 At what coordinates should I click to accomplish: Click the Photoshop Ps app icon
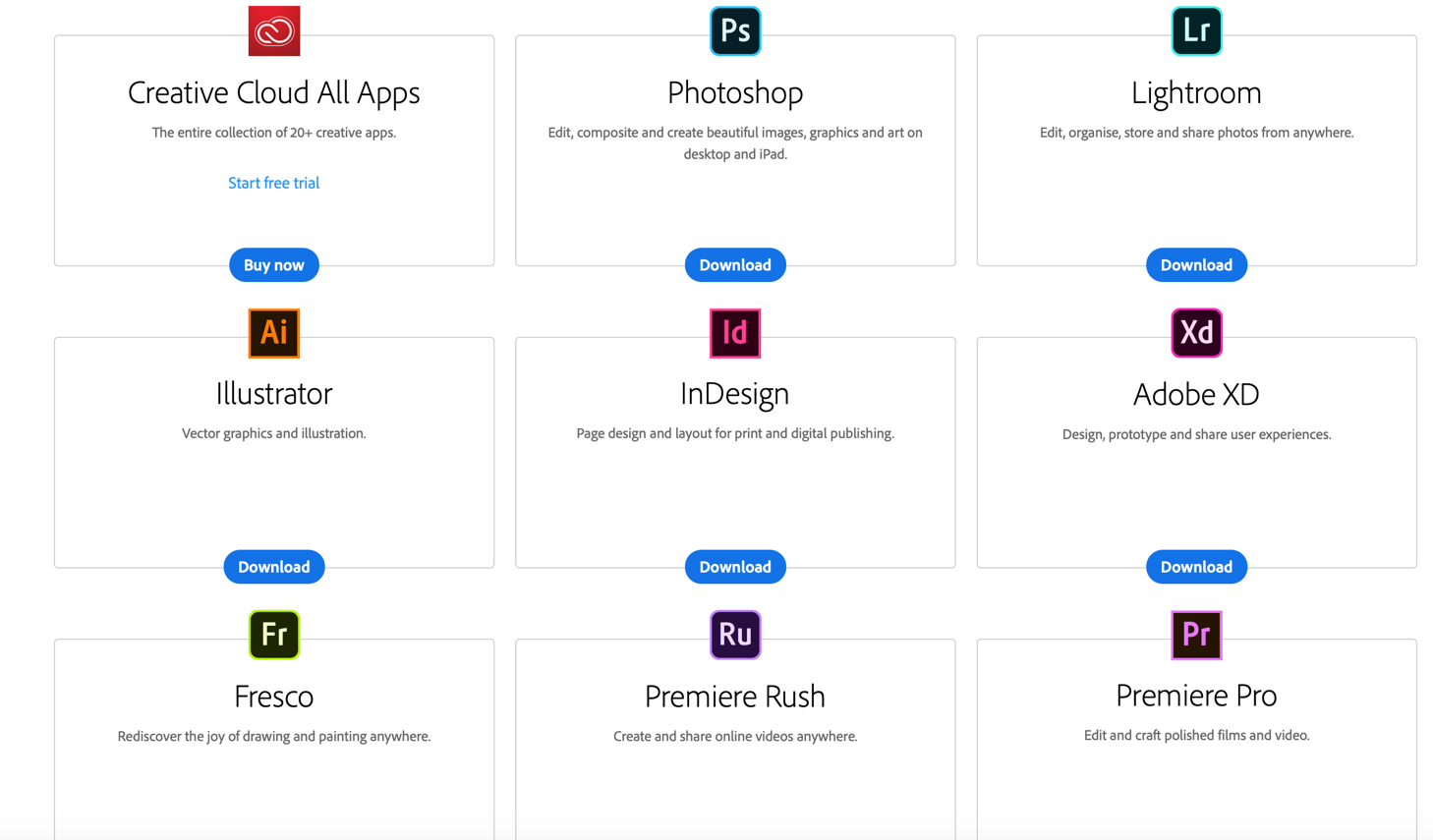click(735, 31)
